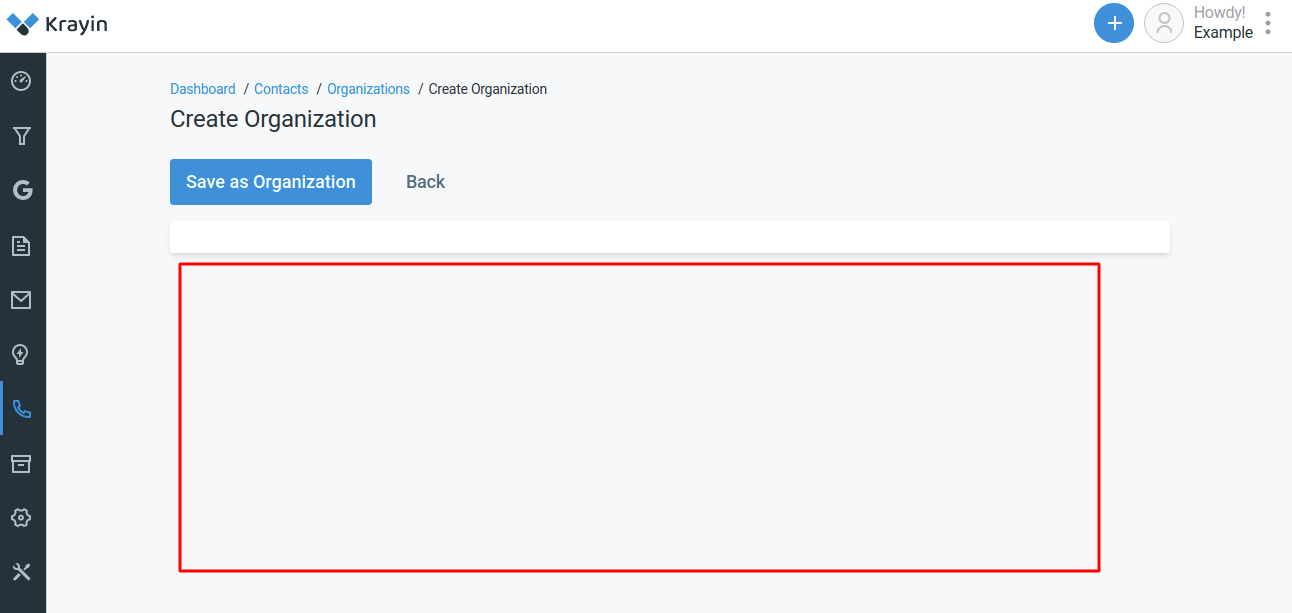The height and width of the screenshot is (613, 1292).
Task: Open the three-dot overflow menu
Action: pos(1267,23)
